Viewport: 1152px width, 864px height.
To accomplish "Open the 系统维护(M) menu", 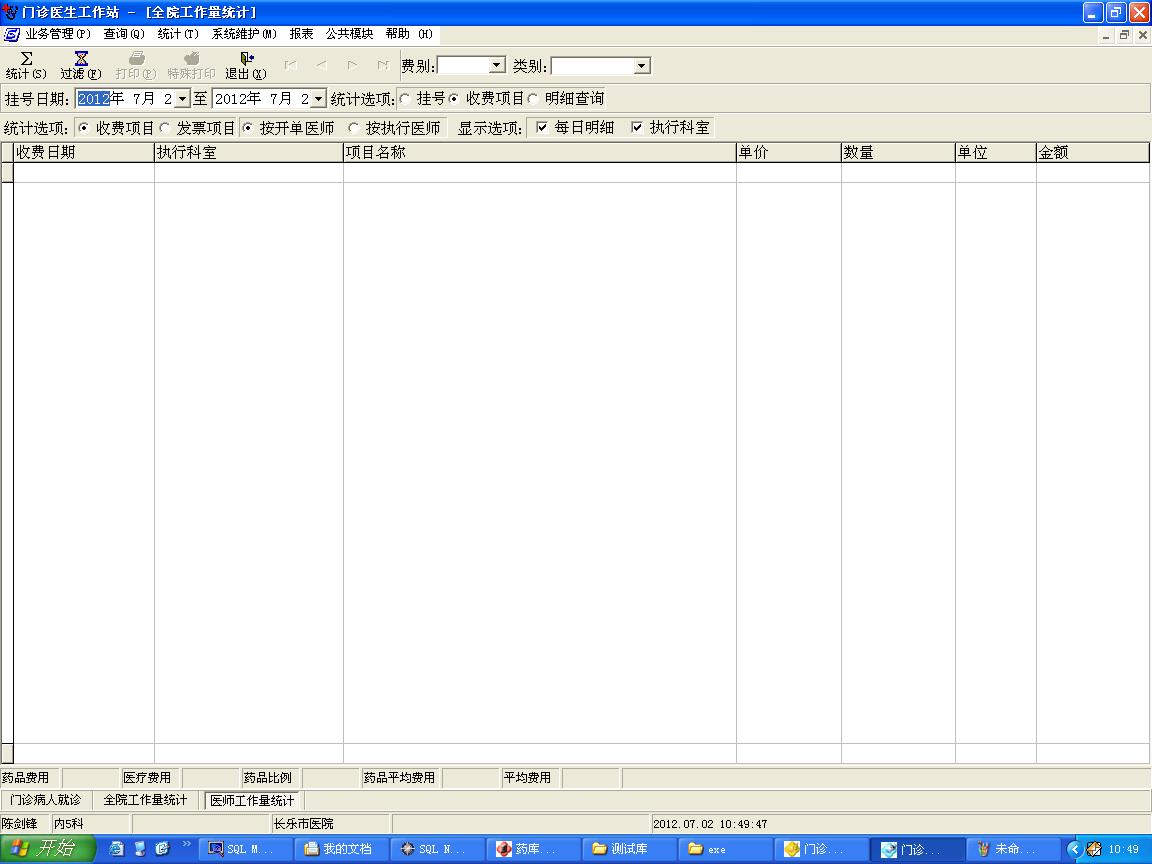I will point(244,34).
